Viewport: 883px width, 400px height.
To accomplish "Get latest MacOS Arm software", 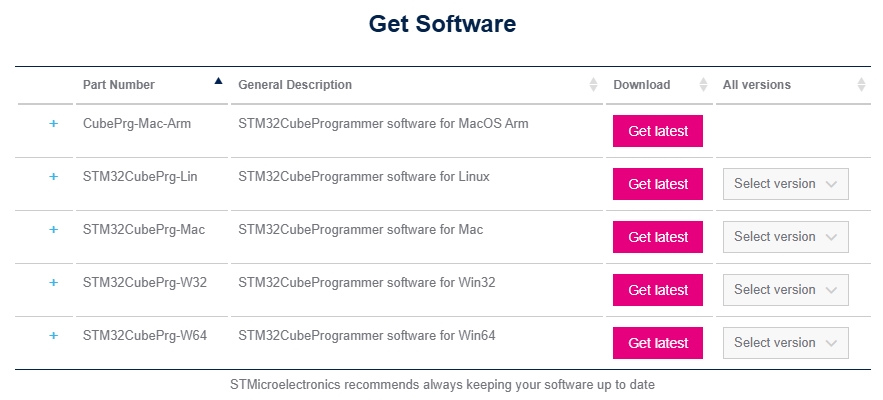I will click(x=657, y=131).
